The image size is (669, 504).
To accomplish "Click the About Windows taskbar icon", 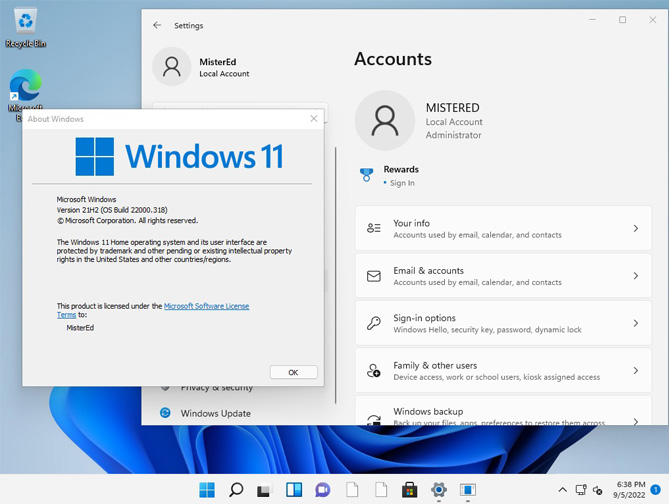I will point(468,490).
